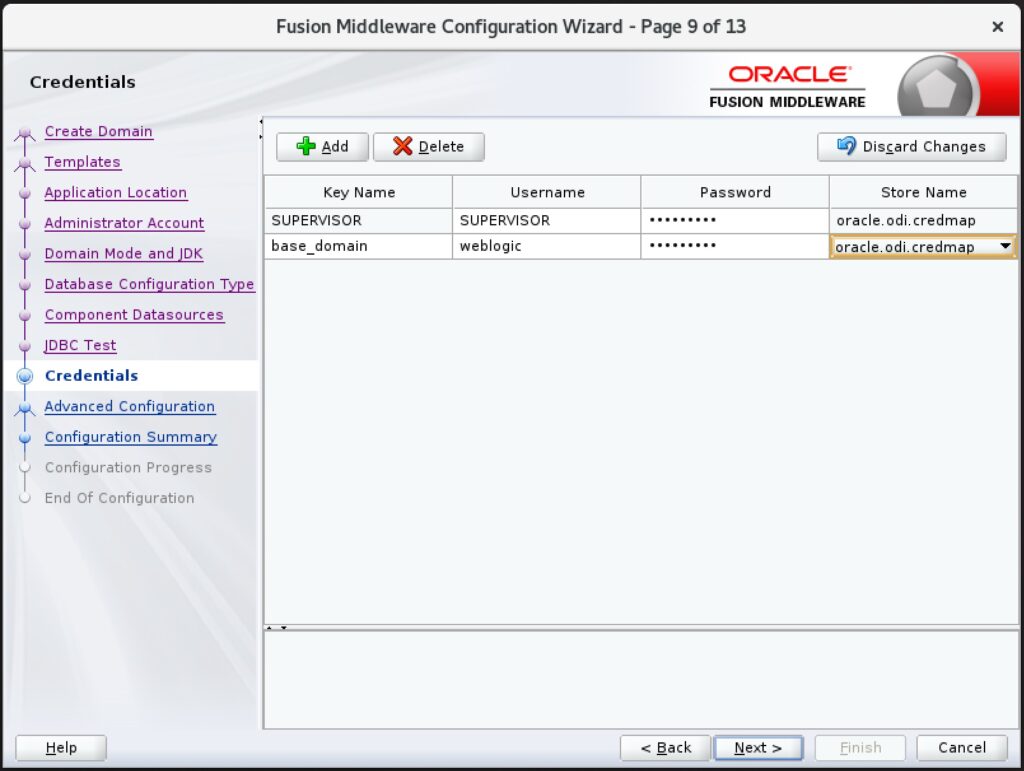Click the Create Domain step node icon
1024x771 pixels.
(x=25, y=134)
